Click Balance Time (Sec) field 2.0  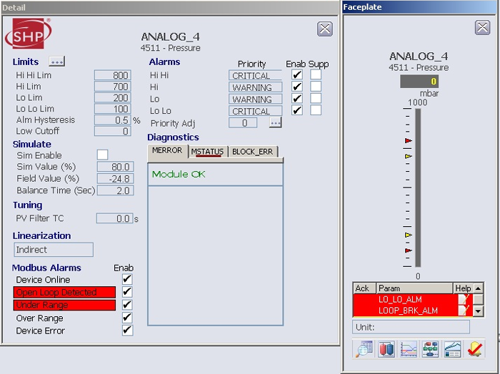(x=115, y=190)
